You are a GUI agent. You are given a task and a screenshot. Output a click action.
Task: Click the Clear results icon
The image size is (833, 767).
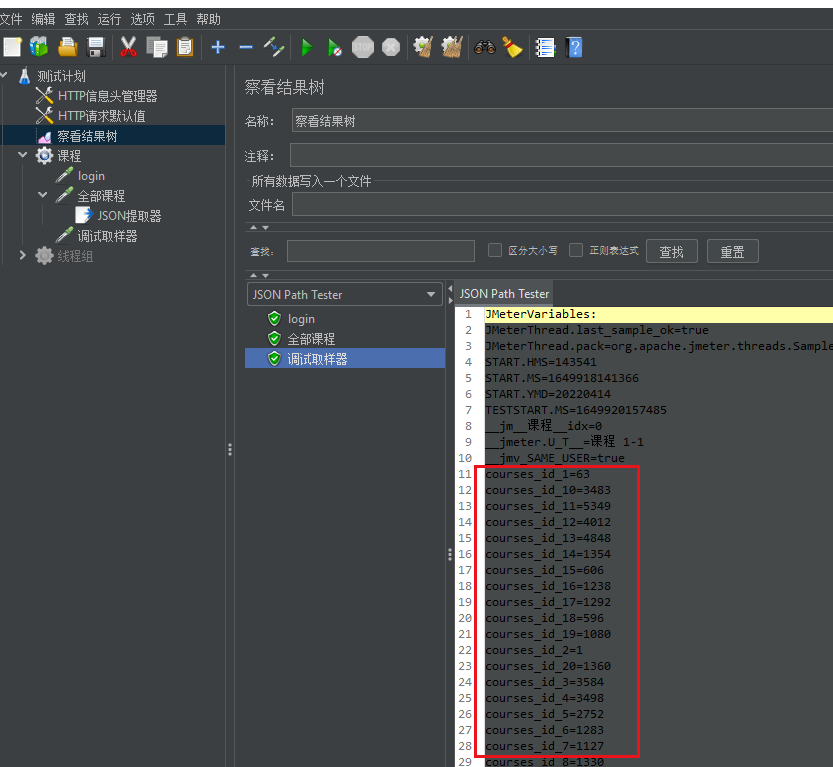423,47
